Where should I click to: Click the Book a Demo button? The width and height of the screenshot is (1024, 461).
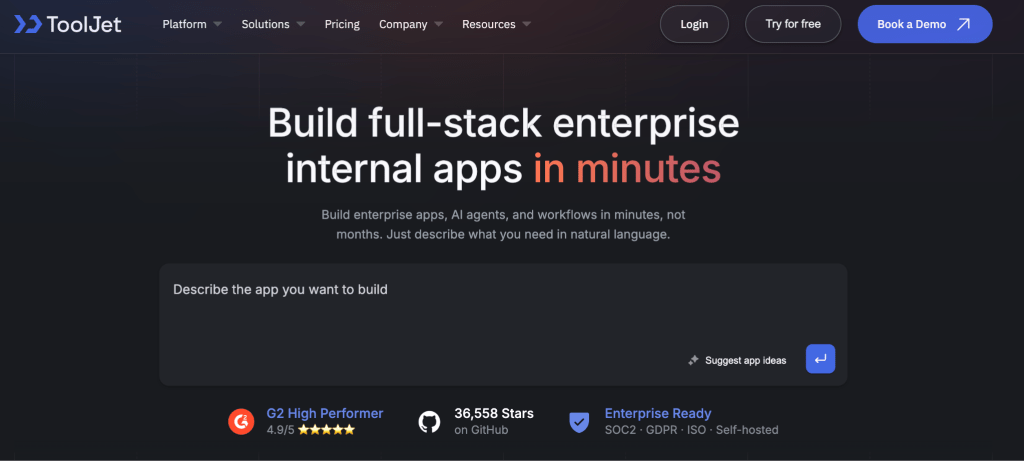pyautogui.click(x=925, y=24)
